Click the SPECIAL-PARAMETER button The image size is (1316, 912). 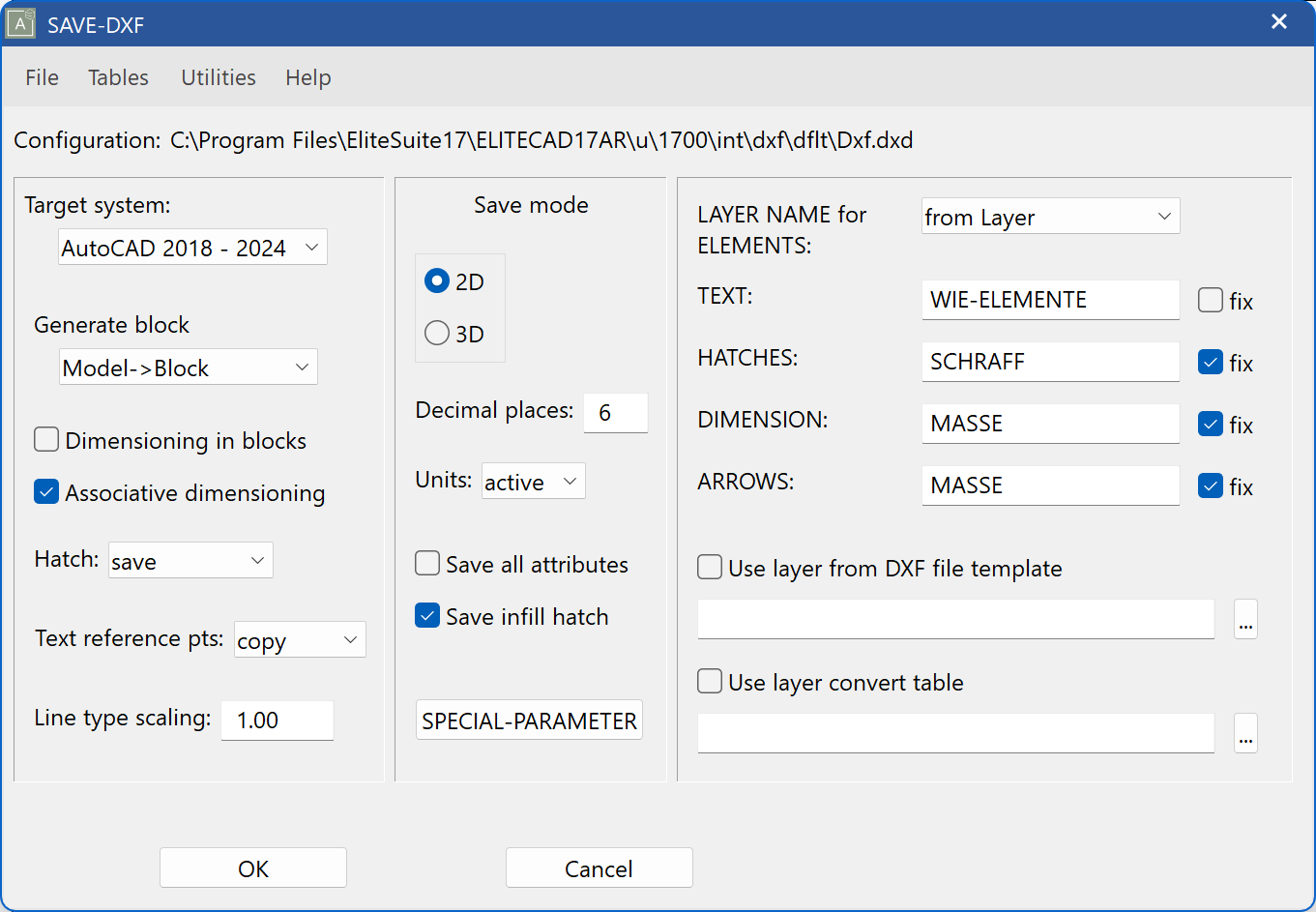pyautogui.click(x=529, y=720)
